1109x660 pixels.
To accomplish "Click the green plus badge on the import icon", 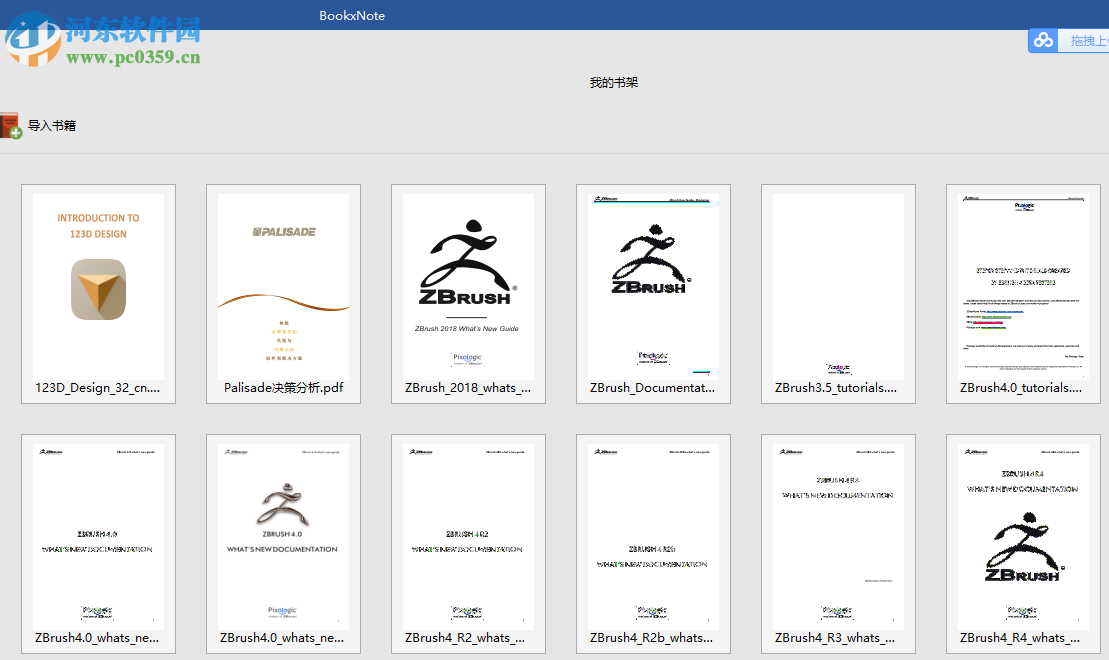I will tap(18, 133).
